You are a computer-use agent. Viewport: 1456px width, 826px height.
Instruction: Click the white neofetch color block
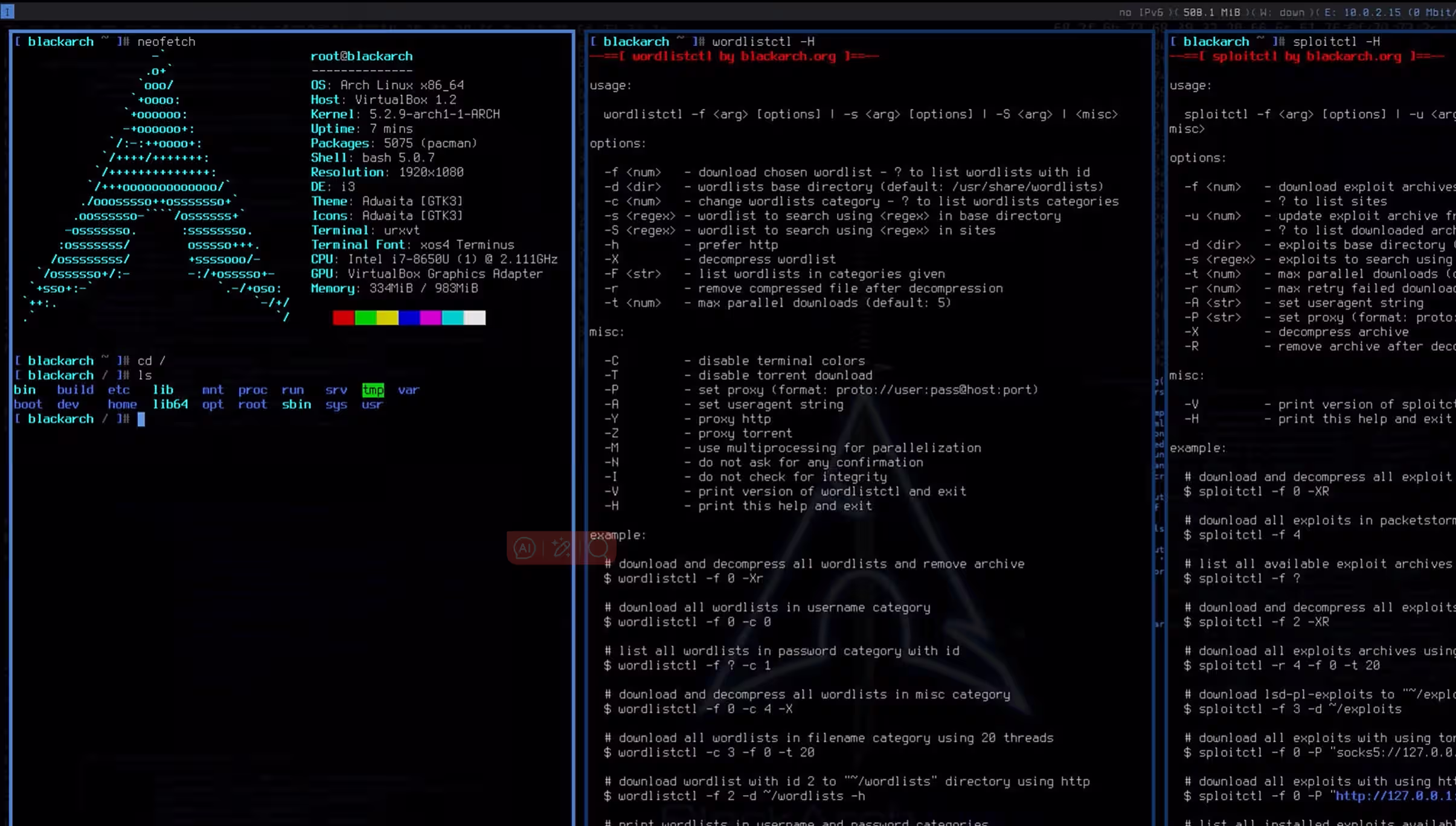click(475, 318)
